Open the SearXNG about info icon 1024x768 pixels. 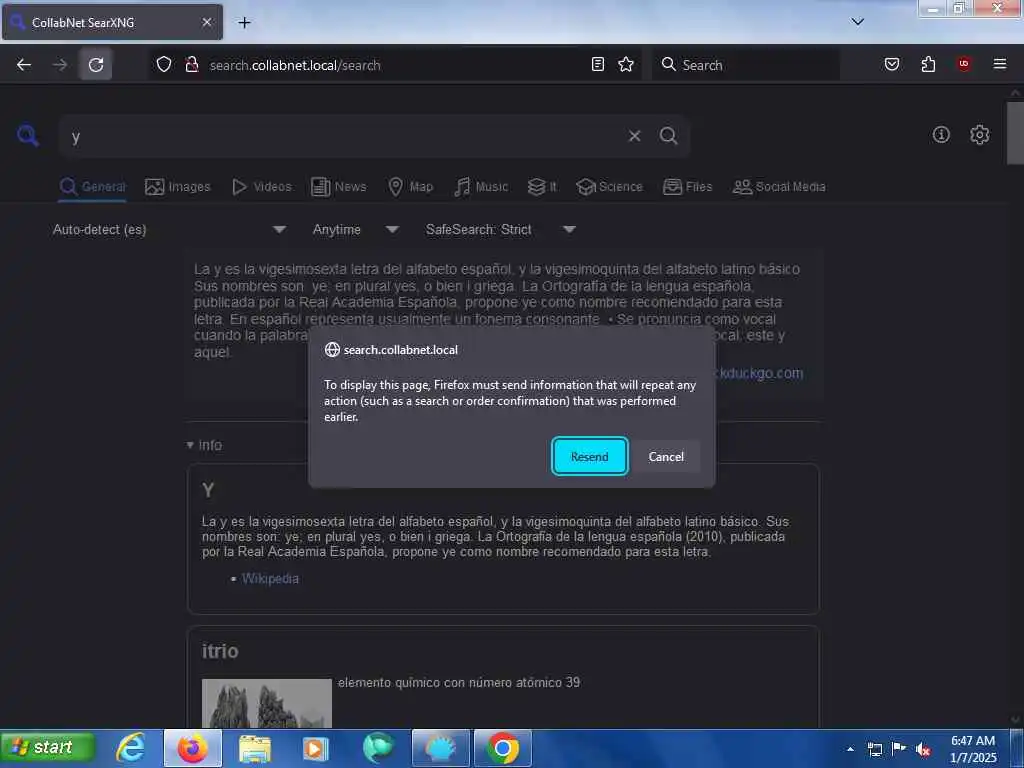coord(941,135)
